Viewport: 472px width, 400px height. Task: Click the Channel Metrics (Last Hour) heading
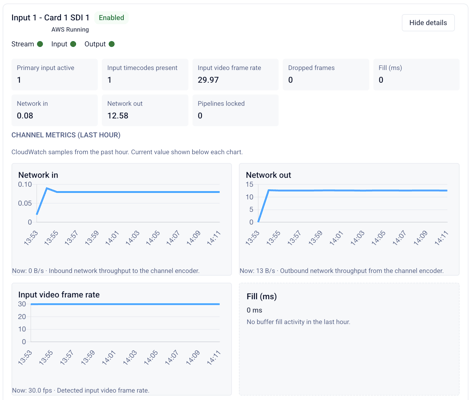(x=66, y=135)
